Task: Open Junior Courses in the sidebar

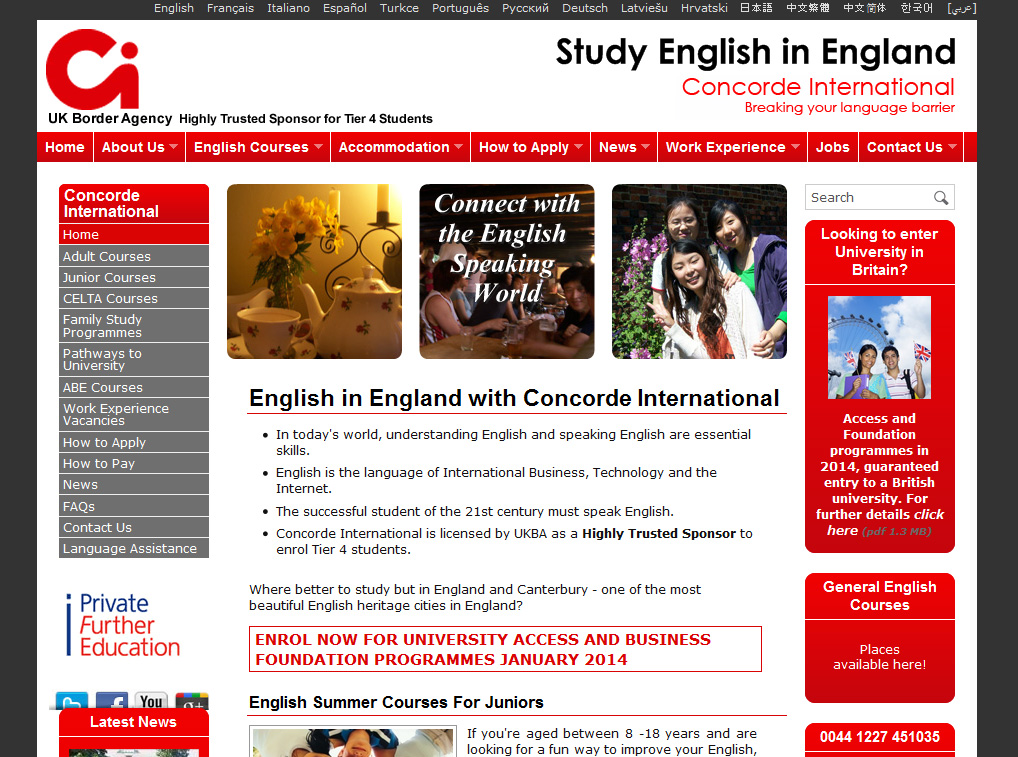Action: [134, 277]
